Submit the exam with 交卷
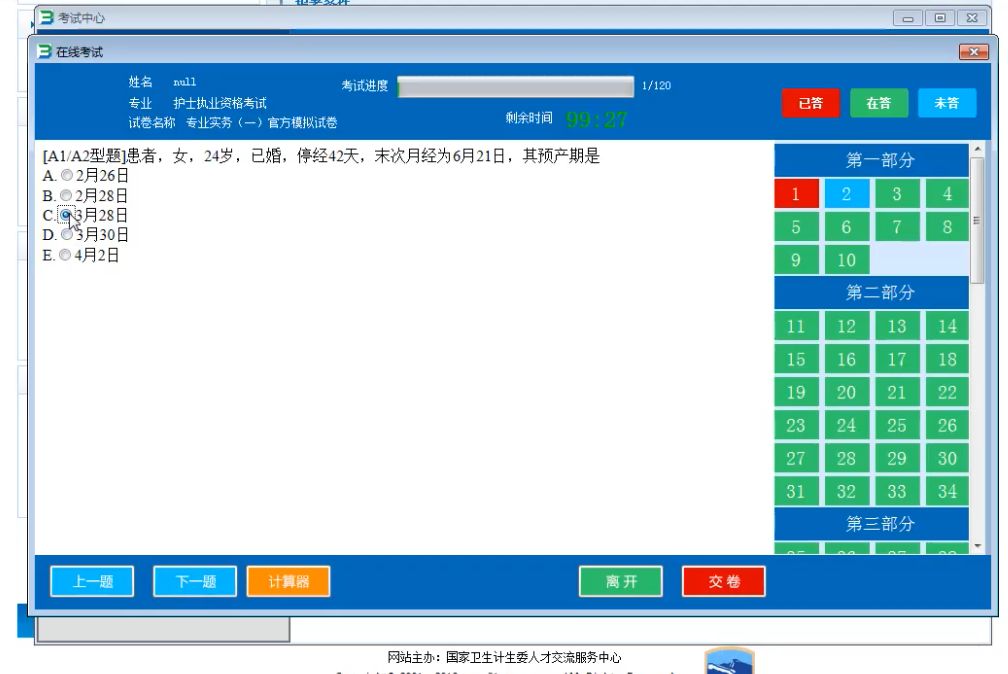The height and width of the screenshot is (674, 1008). click(x=723, y=581)
